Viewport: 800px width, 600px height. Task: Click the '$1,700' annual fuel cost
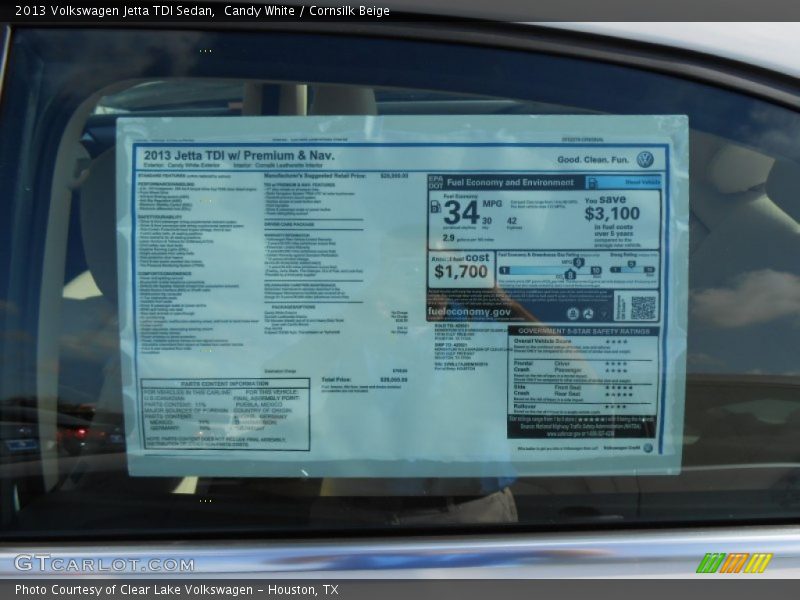(461, 271)
